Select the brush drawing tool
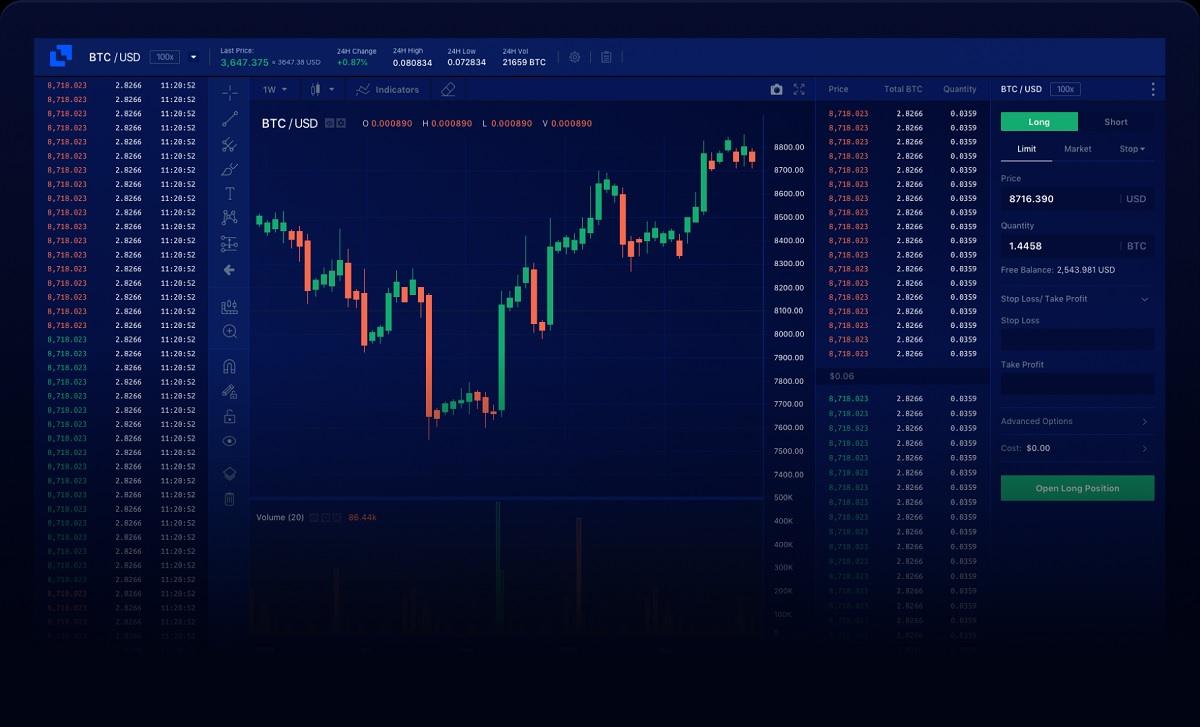Viewport: 1200px width, 727px height. pyautogui.click(x=229, y=169)
